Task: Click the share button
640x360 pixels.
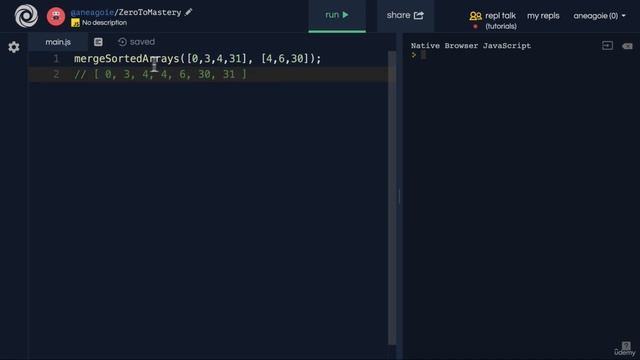Action: point(405,16)
